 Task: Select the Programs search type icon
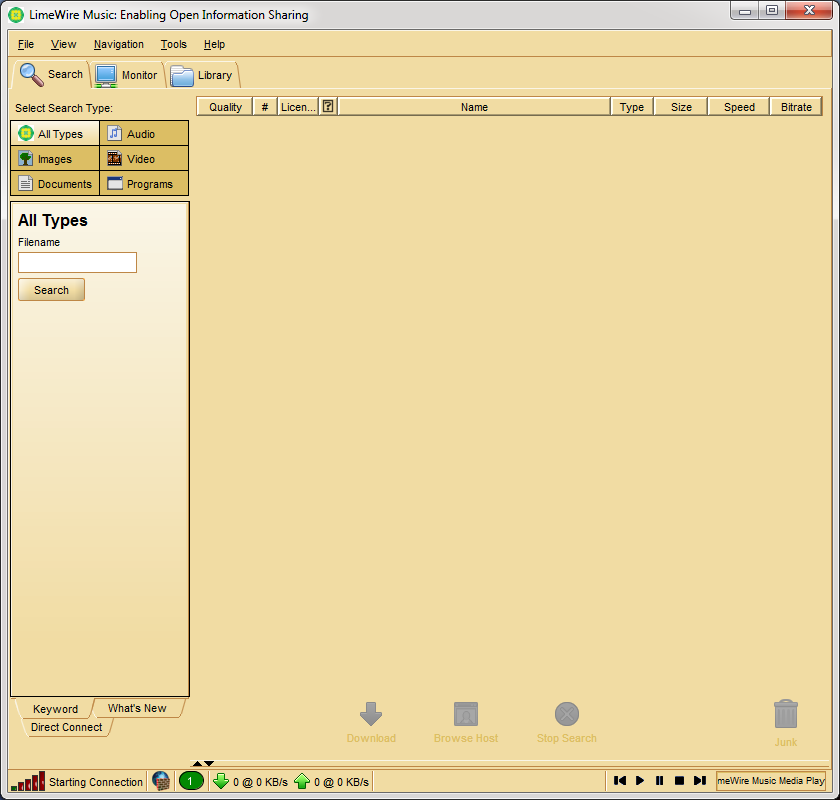tap(115, 183)
